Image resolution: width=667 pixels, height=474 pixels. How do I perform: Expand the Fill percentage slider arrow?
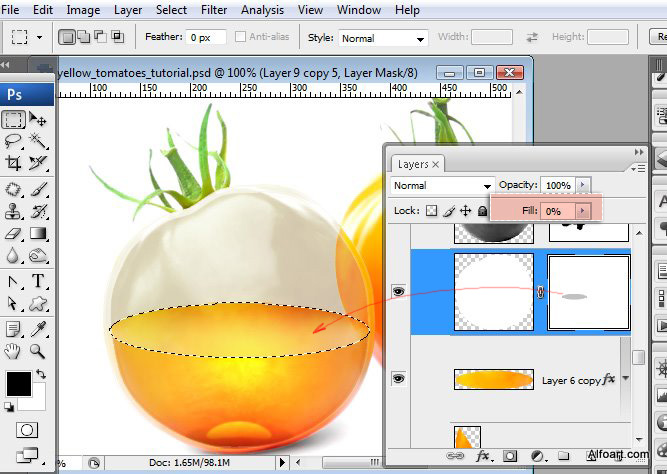pyautogui.click(x=582, y=211)
